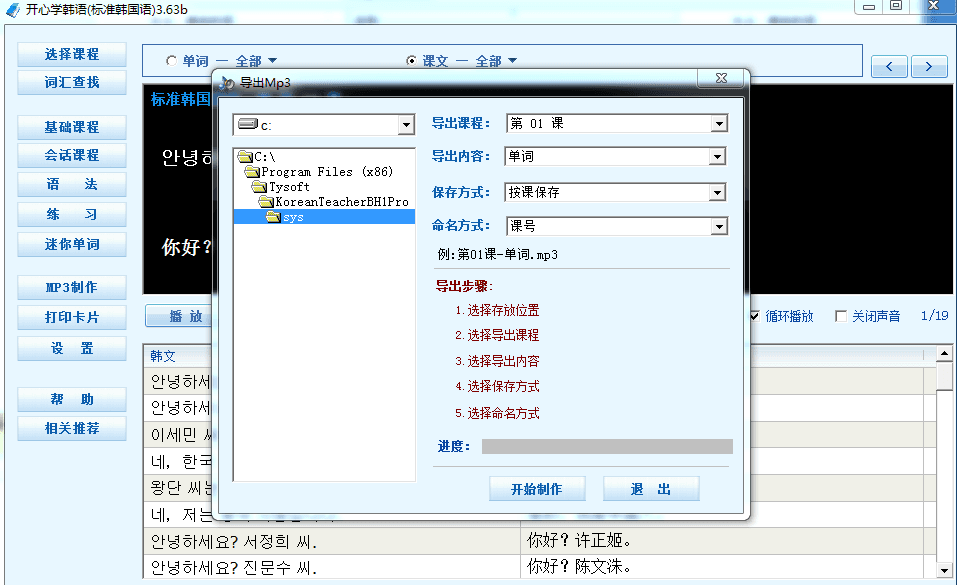This screenshot has height=585, width=957.
Task: Click example text 例:第01课-单词.mp3
Action: [497, 255]
